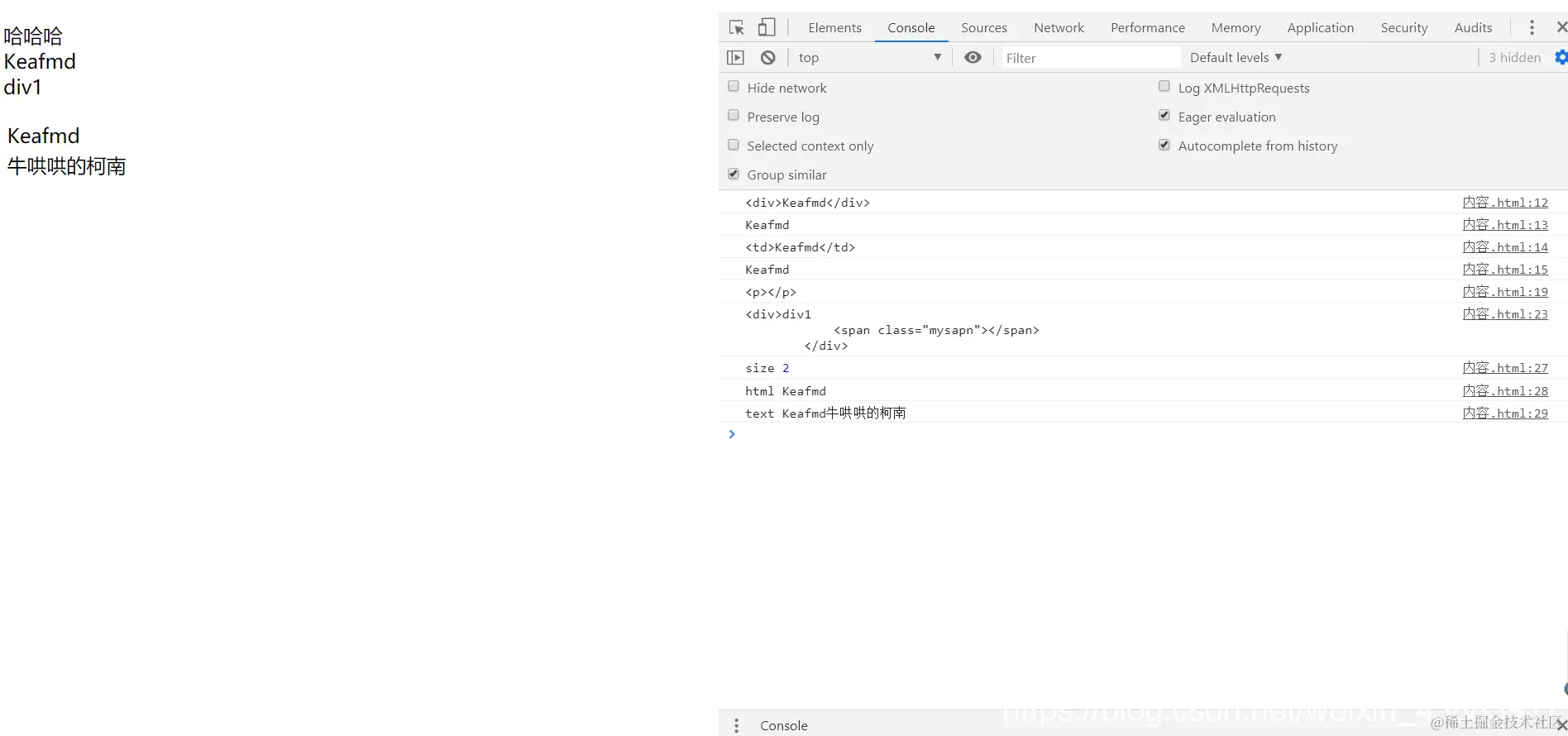View the Security tab

(x=1403, y=27)
